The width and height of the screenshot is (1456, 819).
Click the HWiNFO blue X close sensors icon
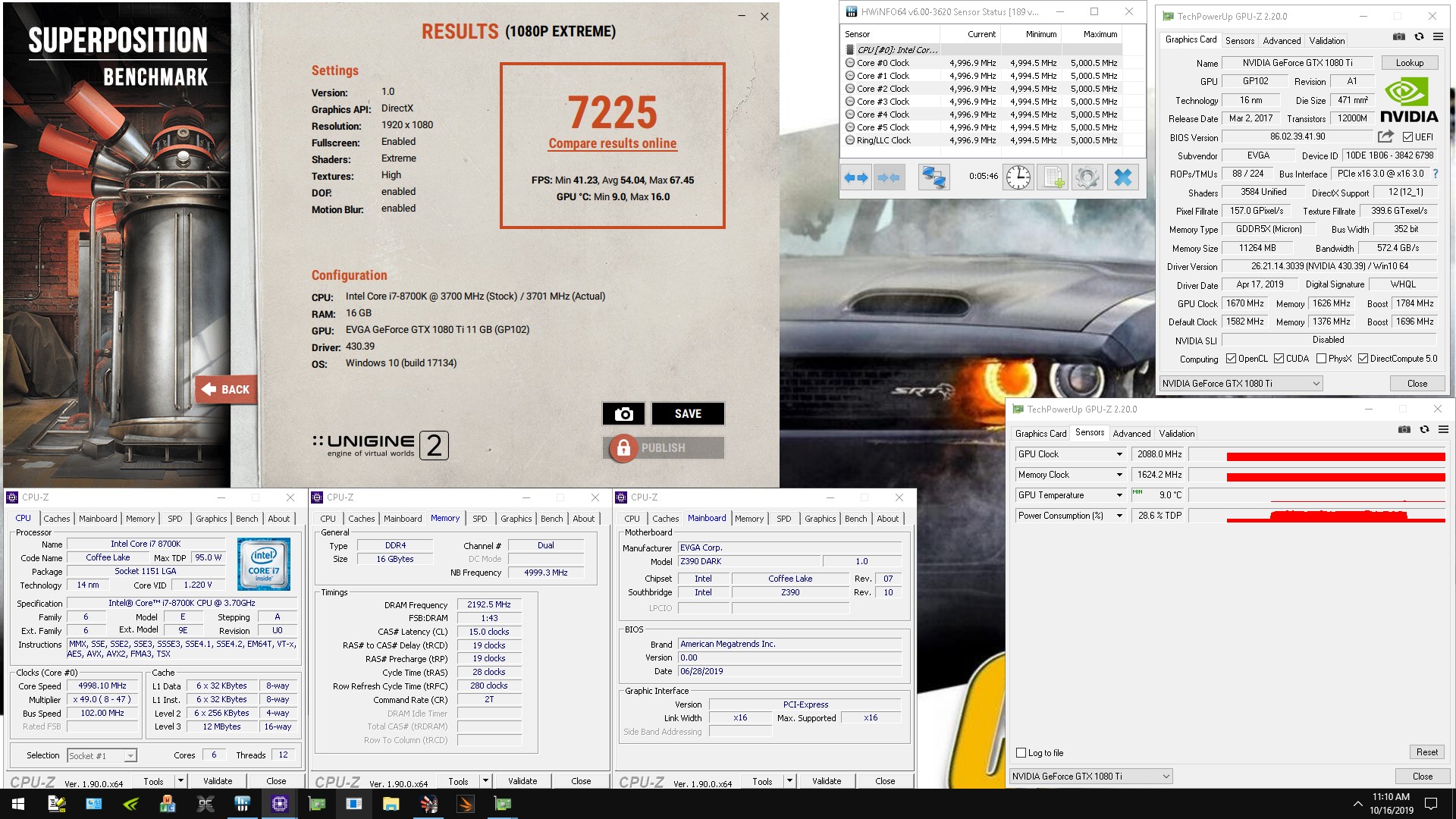click(x=1123, y=177)
